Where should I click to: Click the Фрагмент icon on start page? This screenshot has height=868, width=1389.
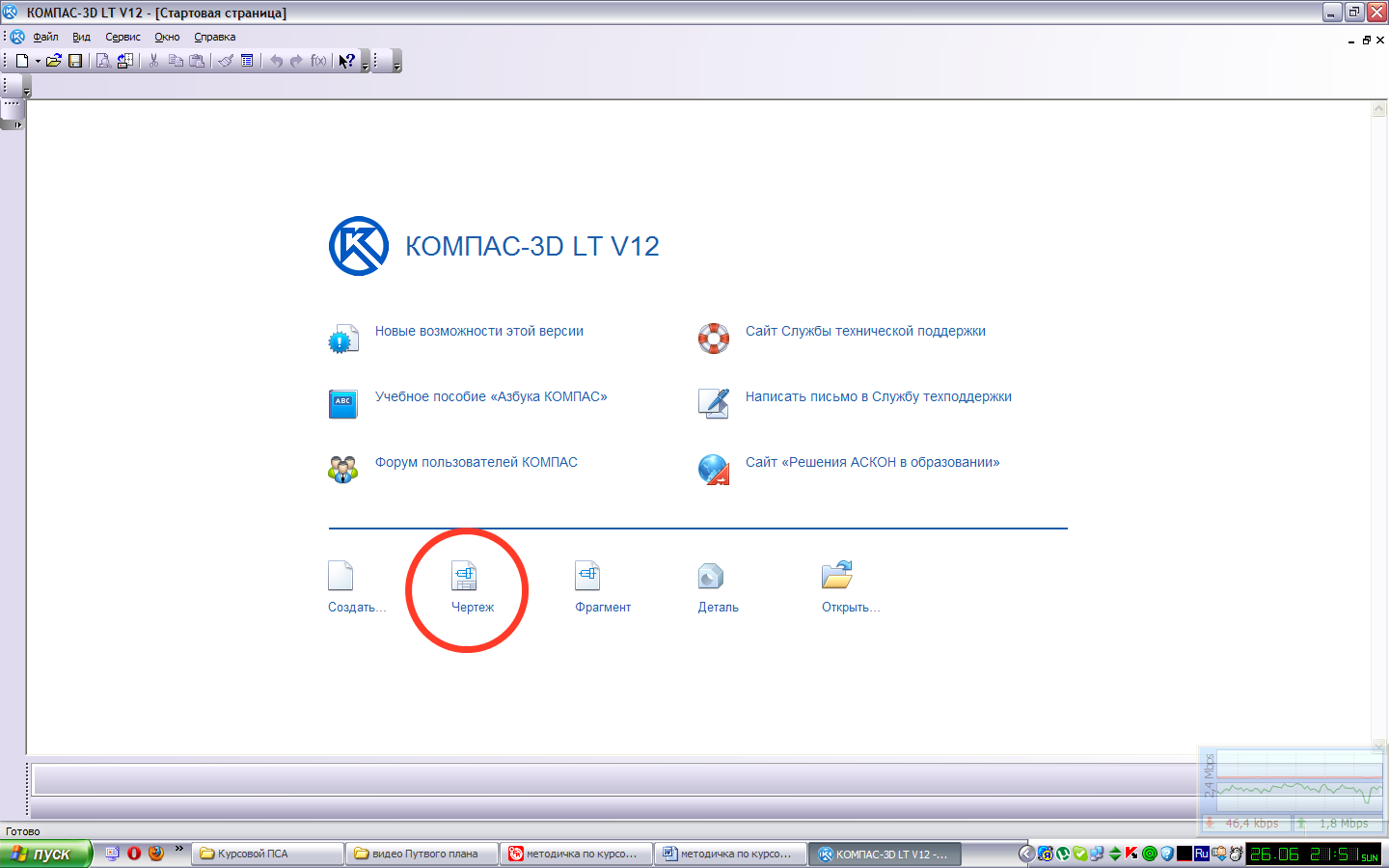587,576
